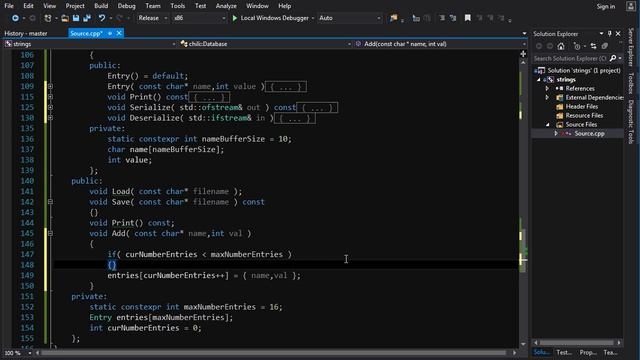The height and width of the screenshot is (360, 640).
Task: Expand collapsed Entry constructor at line 109
Action: pyautogui.click(x=50, y=87)
